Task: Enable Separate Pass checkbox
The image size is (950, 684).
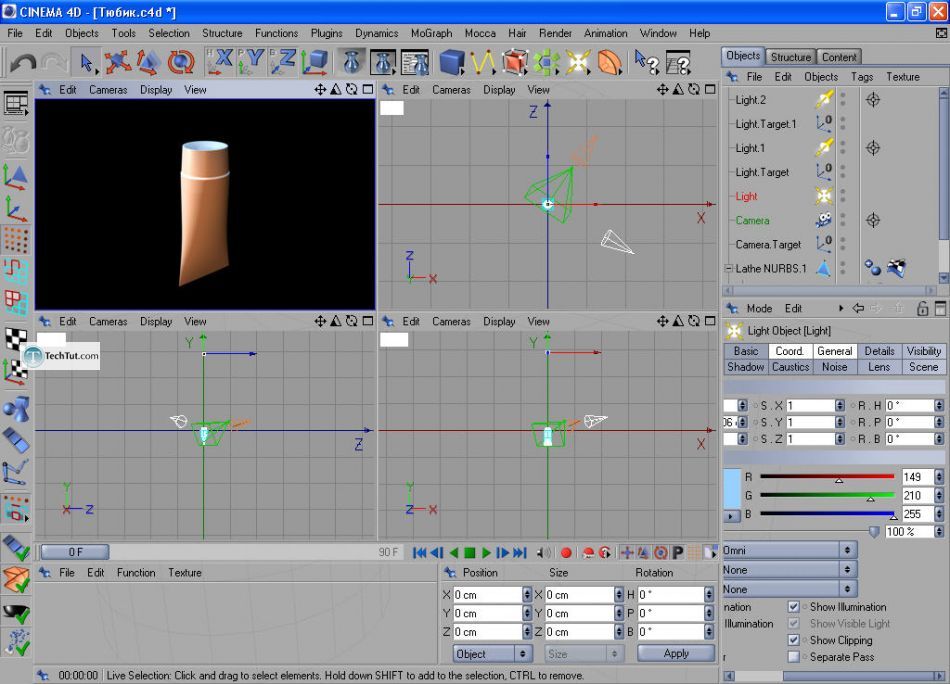Action: tap(793, 657)
